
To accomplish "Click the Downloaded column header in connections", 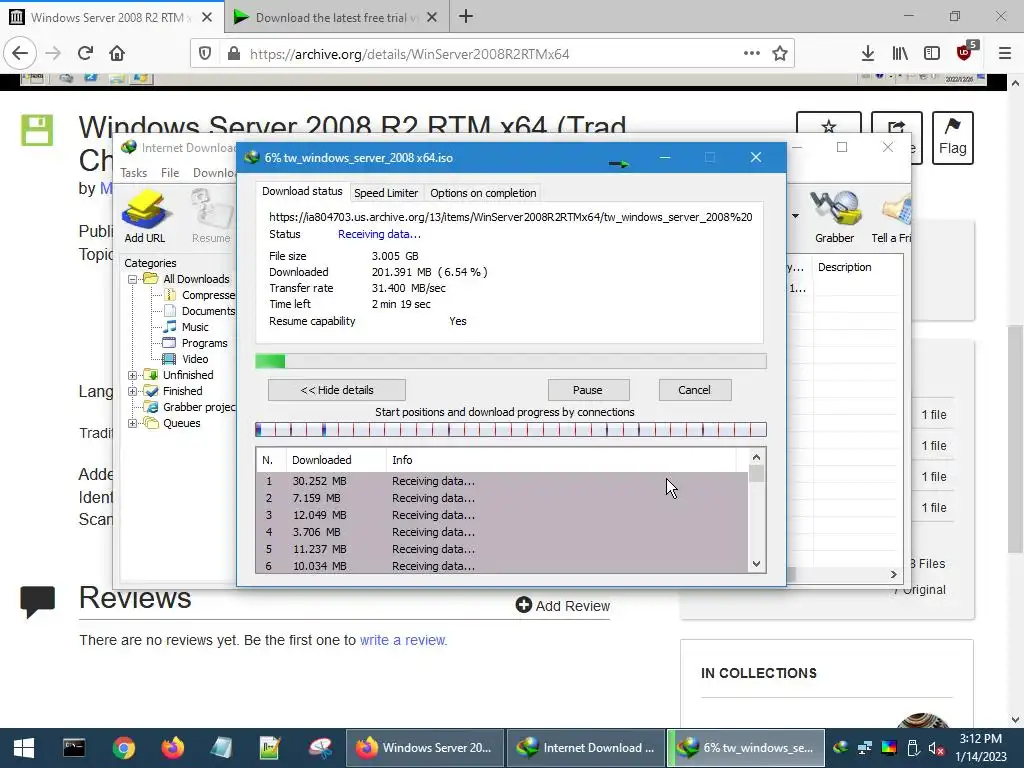I will point(336,460).
